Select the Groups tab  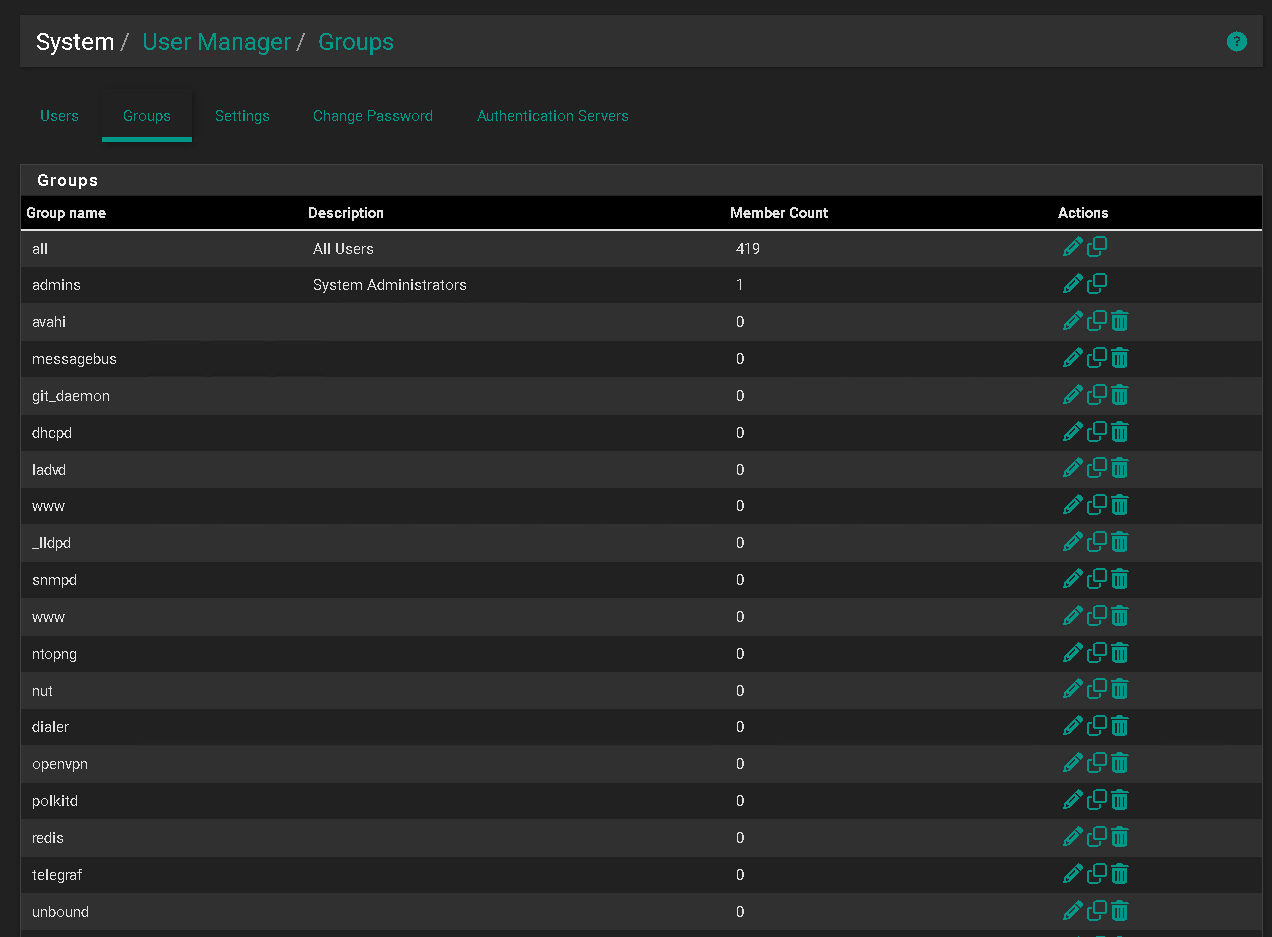click(x=147, y=116)
